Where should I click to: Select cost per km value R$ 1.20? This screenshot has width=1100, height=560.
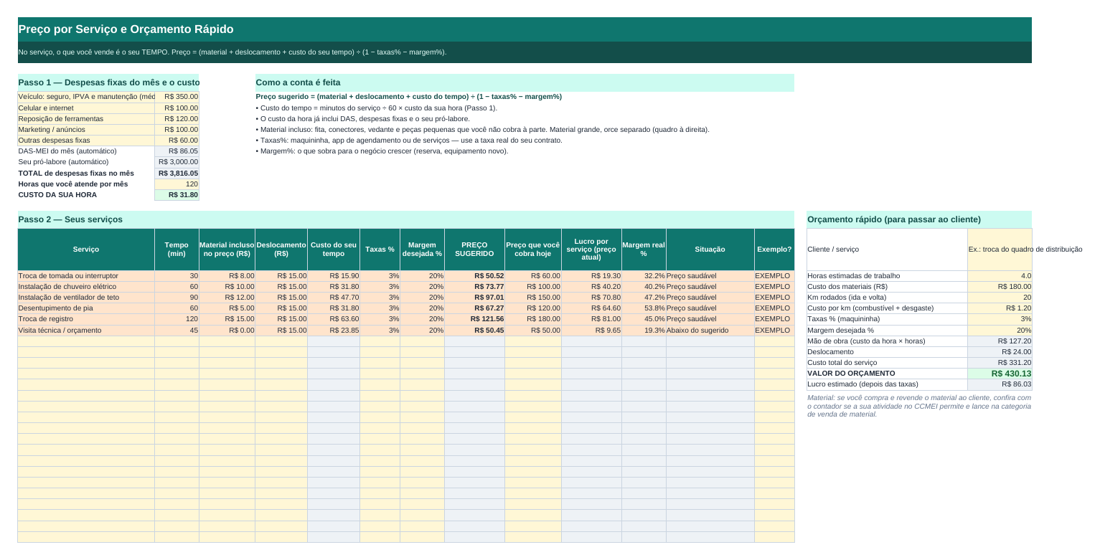1000,308
